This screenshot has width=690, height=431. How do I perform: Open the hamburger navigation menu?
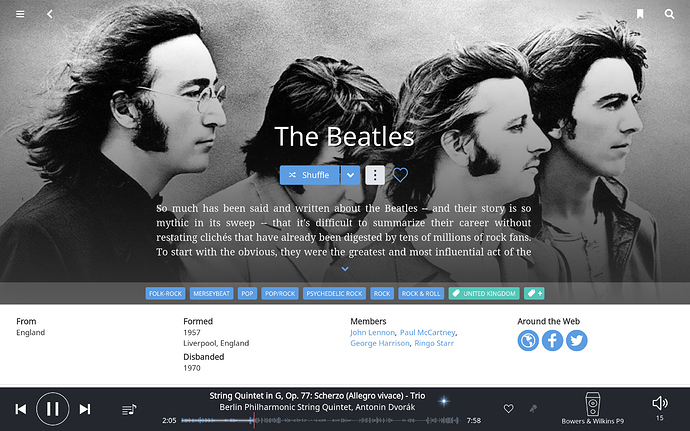point(20,14)
